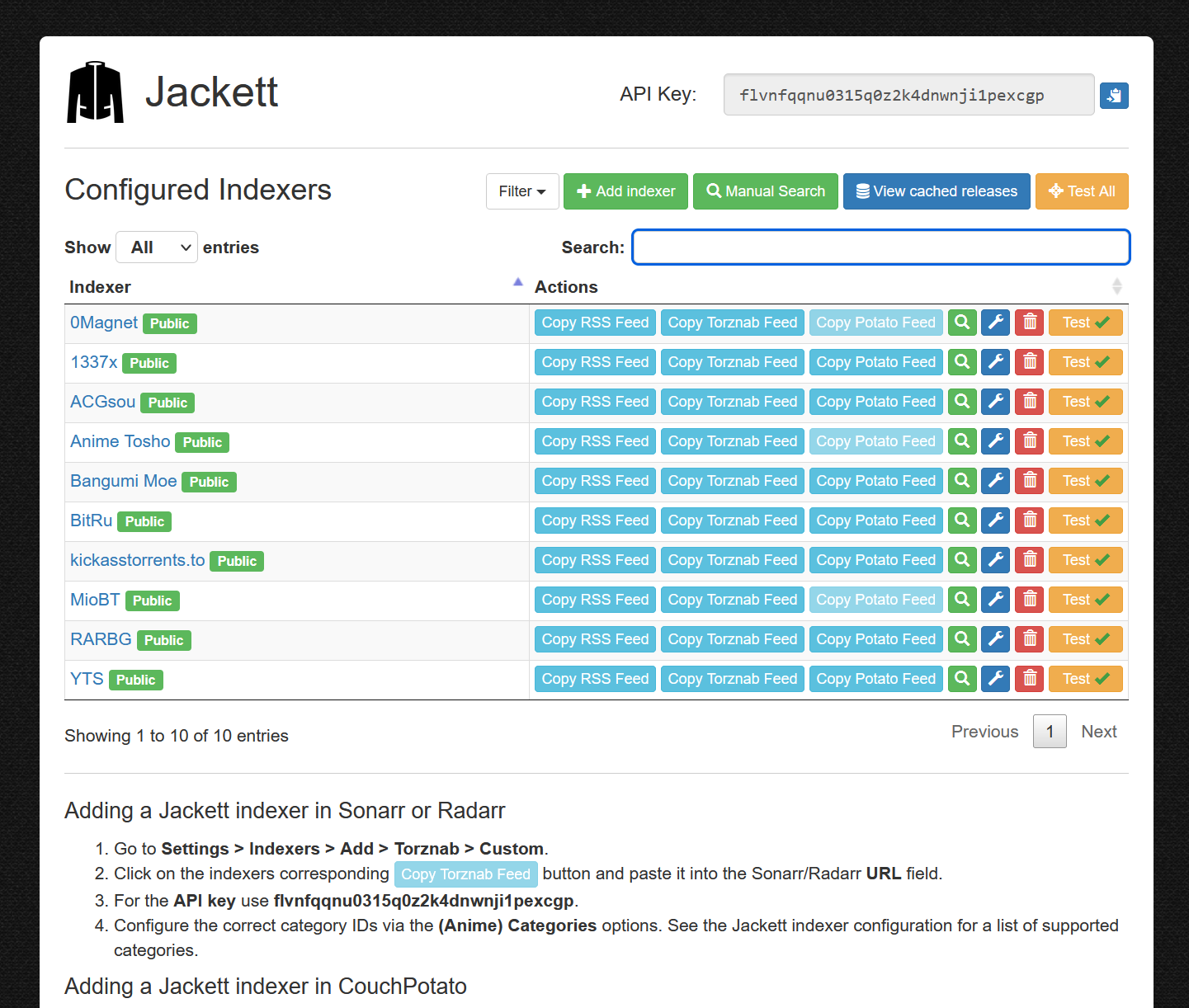Delete the YTS indexer
1189x1008 pixels.
1030,679
